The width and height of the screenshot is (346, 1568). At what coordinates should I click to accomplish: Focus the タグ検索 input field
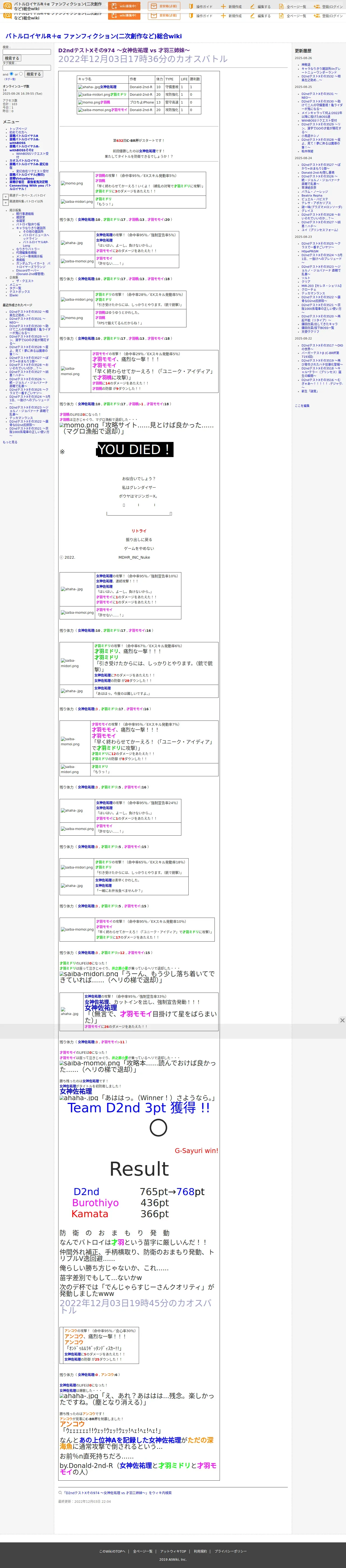pyautogui.click(x=27, y=68)
